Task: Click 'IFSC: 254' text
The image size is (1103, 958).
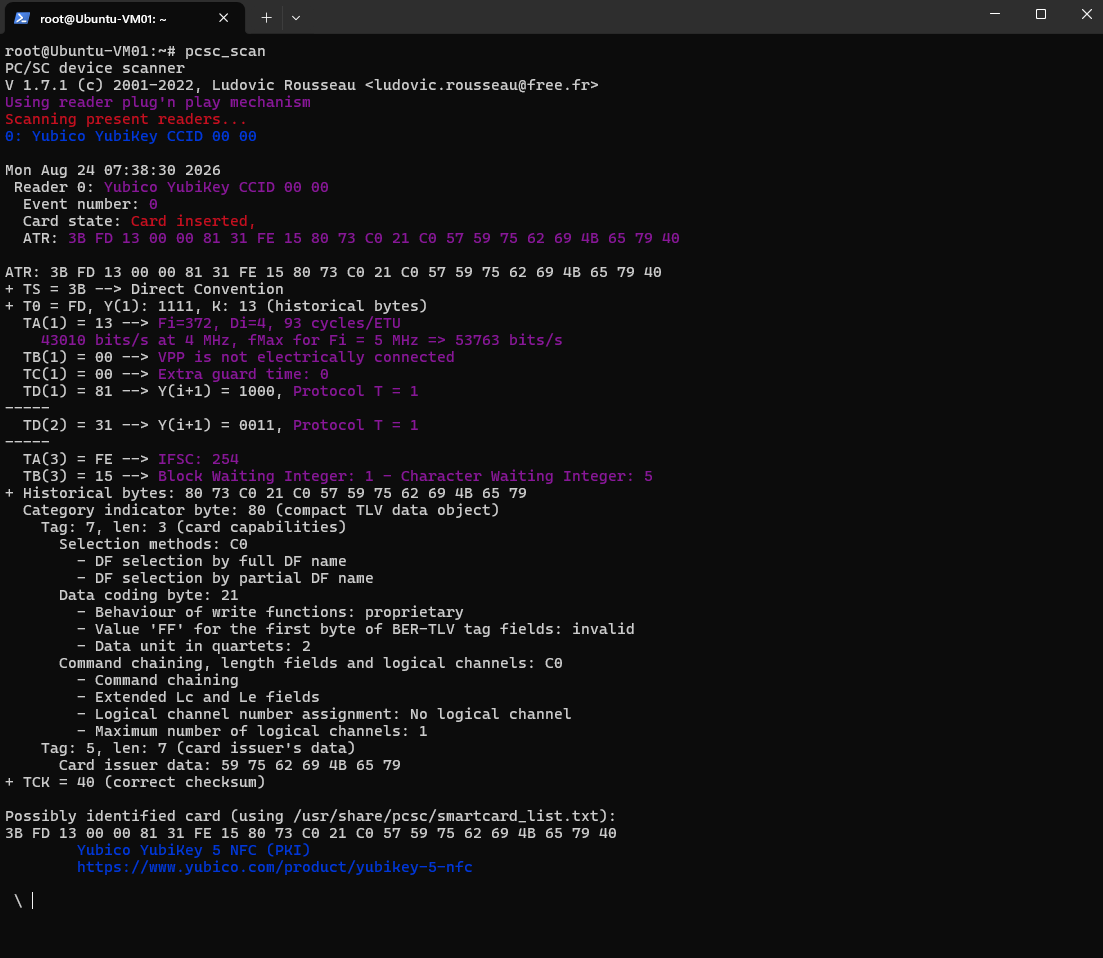Action: [x=198, y=459]
